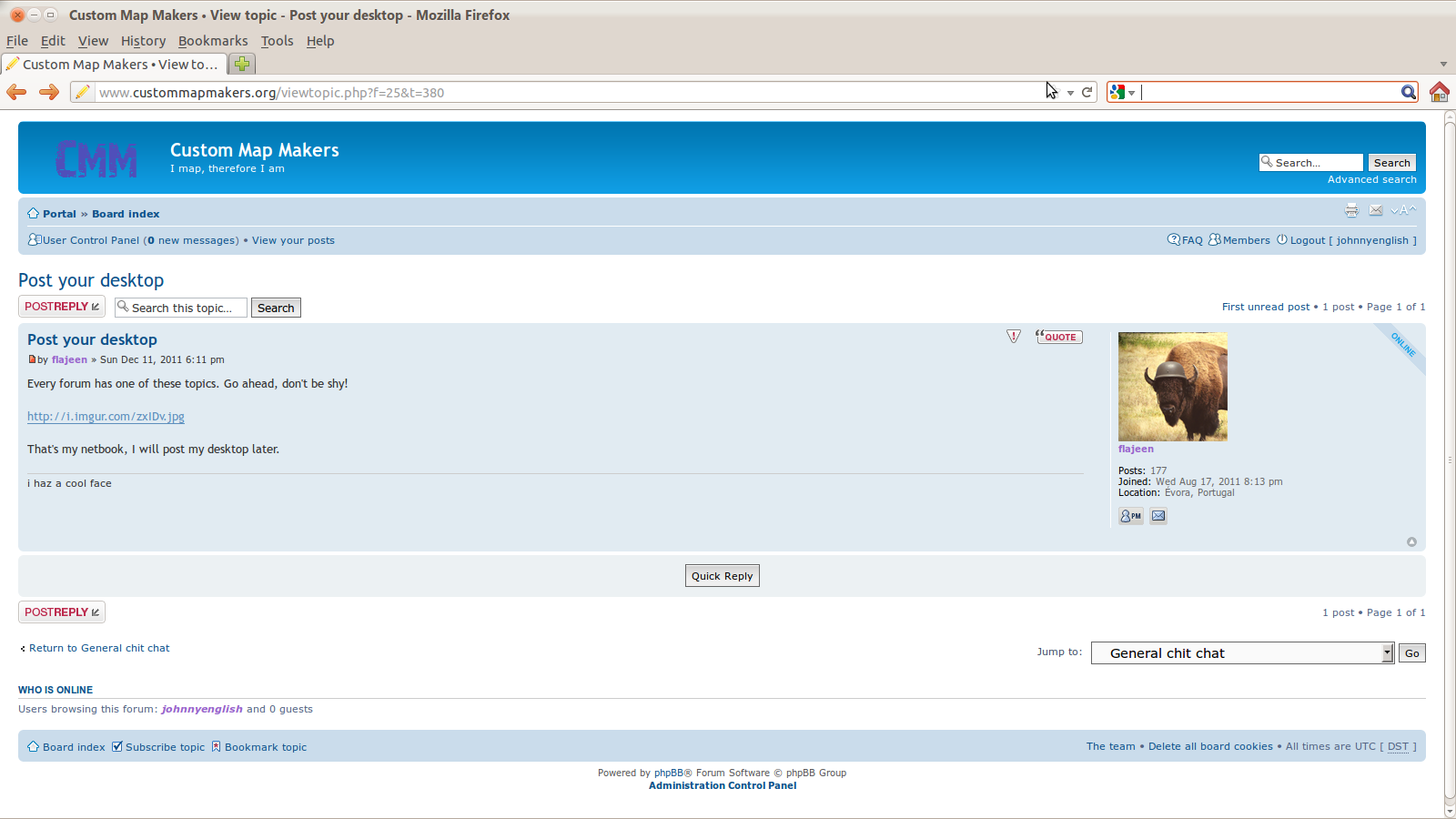Open a new tab with plus button
The image size is (1456, 819).
point(241,64)
